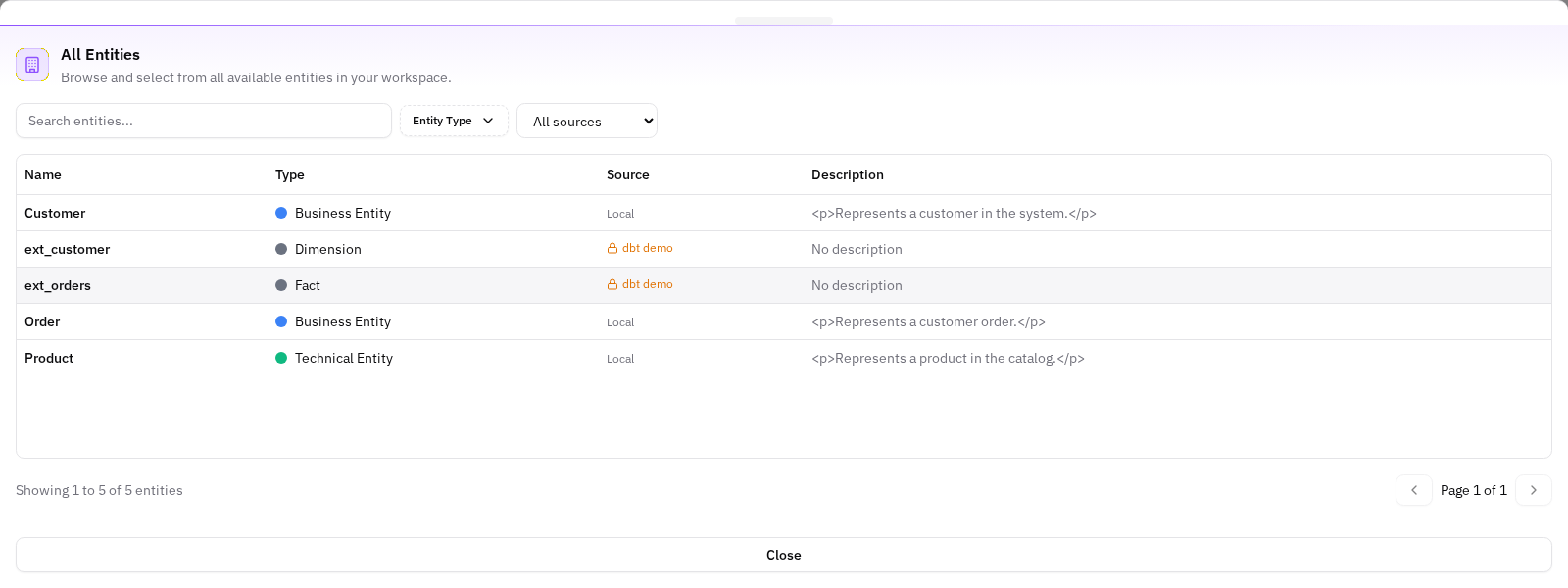The image size is (1568, 588).
Task: Select the Order entity name
Action: (x=42, y=321)
